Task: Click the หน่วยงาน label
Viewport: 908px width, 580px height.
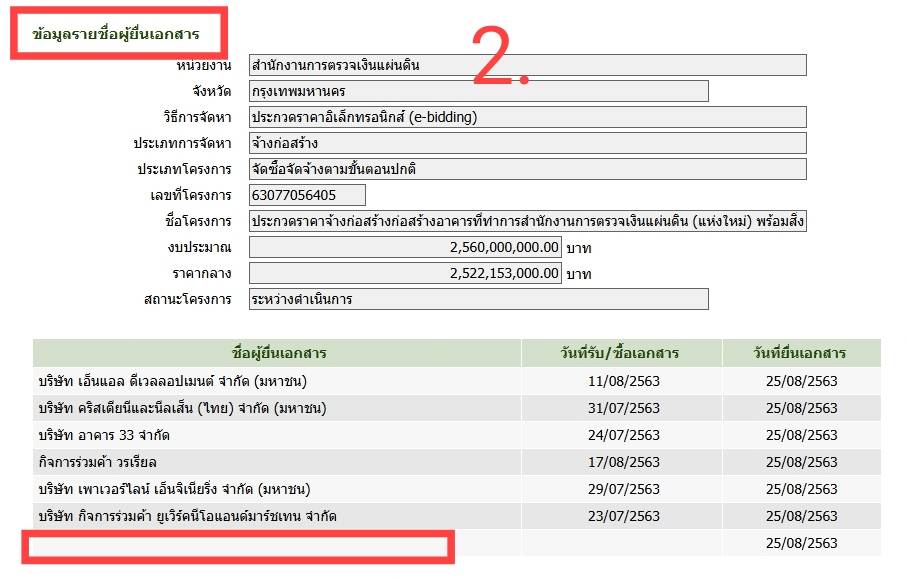Action: [204, 65]
